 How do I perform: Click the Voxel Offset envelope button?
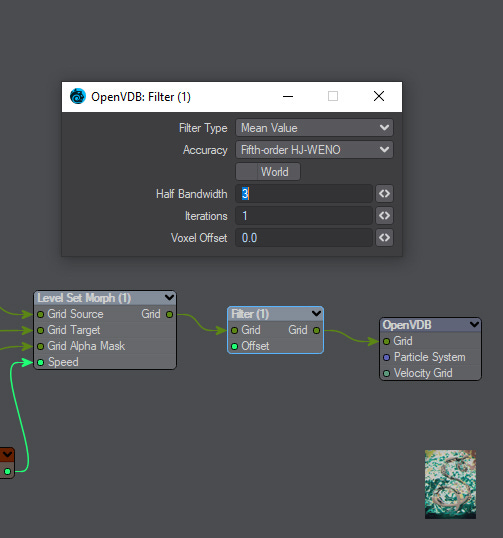coord(384,238)
